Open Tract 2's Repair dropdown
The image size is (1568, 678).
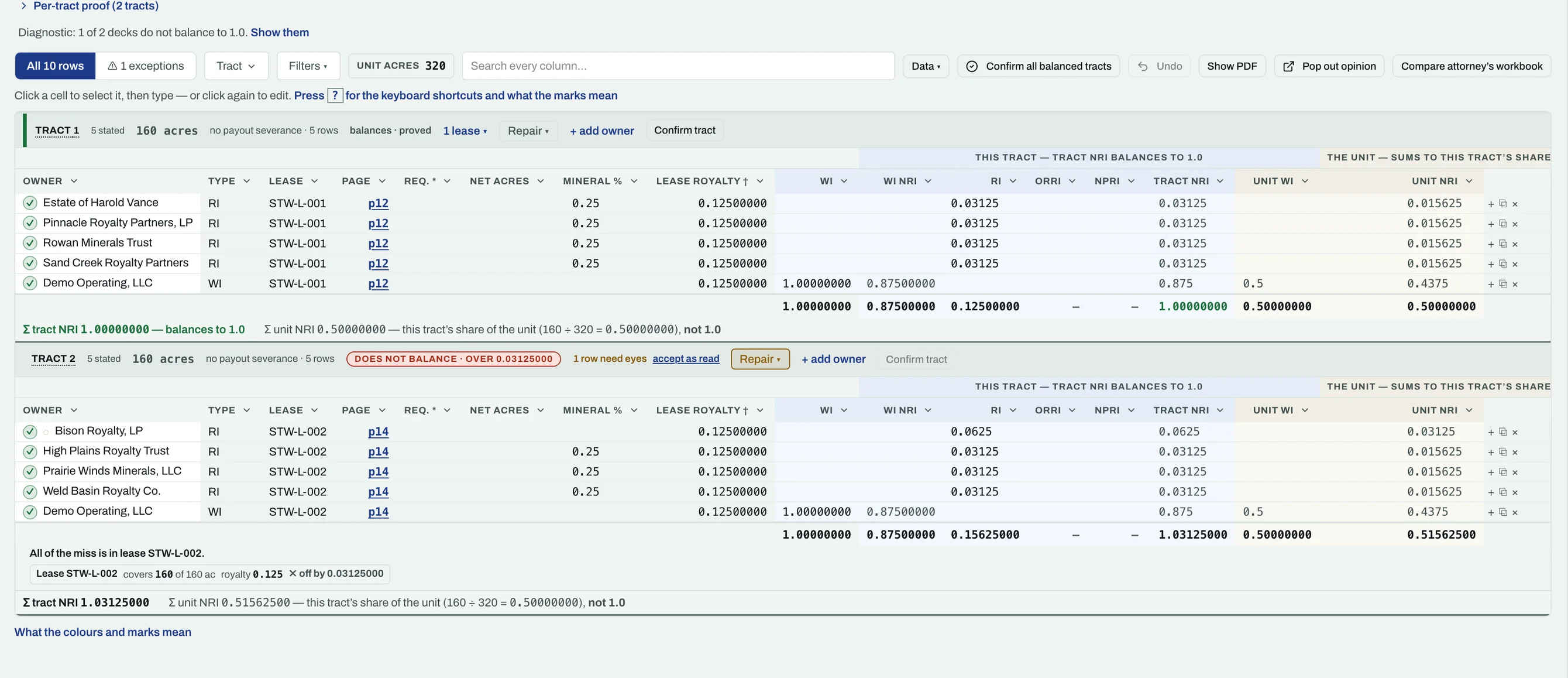tap(759, 359)
